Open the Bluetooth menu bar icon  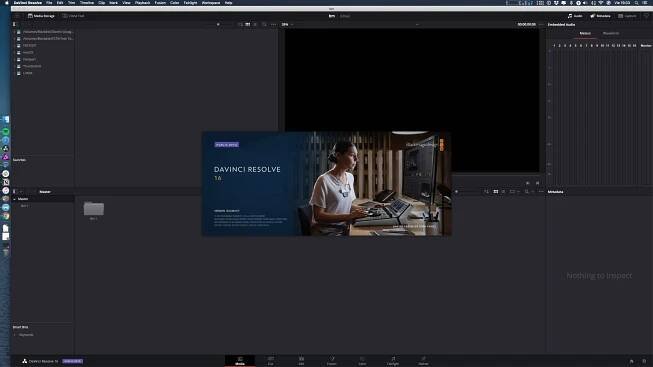point(571,2)
